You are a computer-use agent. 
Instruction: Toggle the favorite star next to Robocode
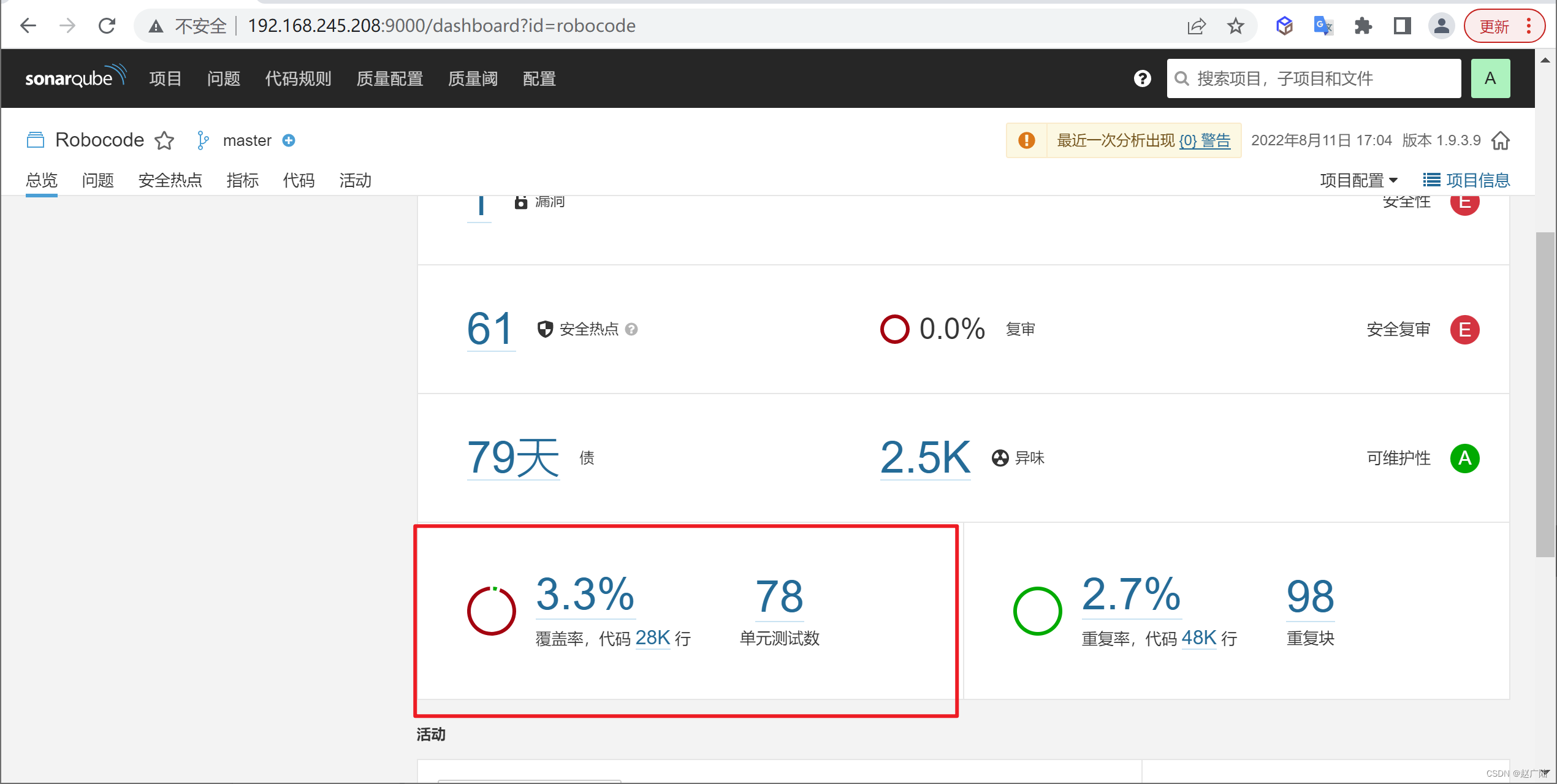coord(164,140)
